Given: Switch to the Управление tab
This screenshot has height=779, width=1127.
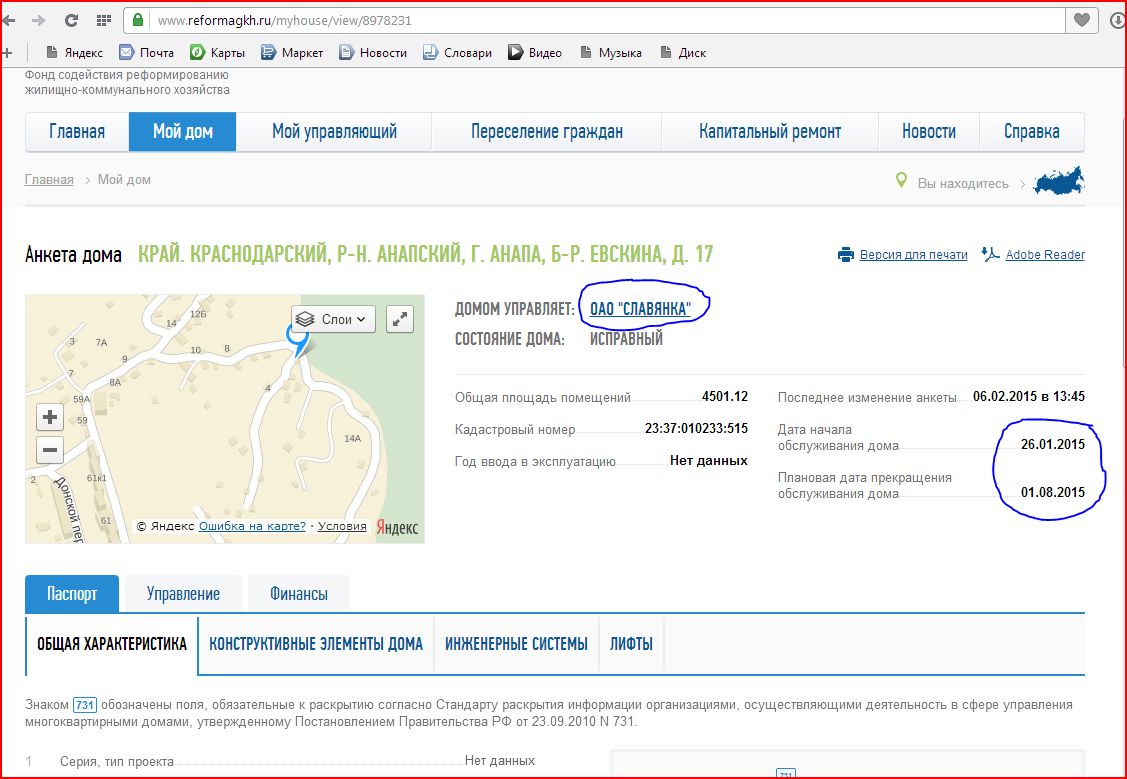Looking at the screenshot, I should coord(183,594).
